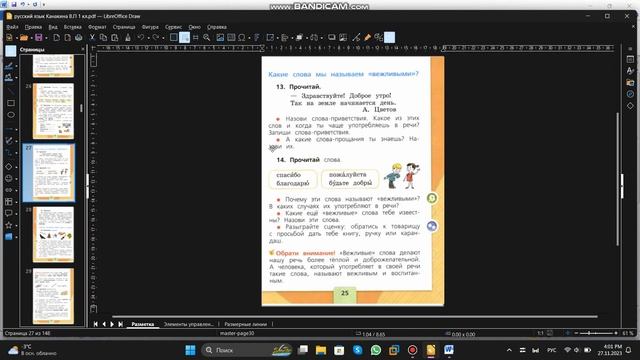Select the Line tool in drawing sidebar
640x360 pixels.
pyautogui.click(x=11, y=91)
